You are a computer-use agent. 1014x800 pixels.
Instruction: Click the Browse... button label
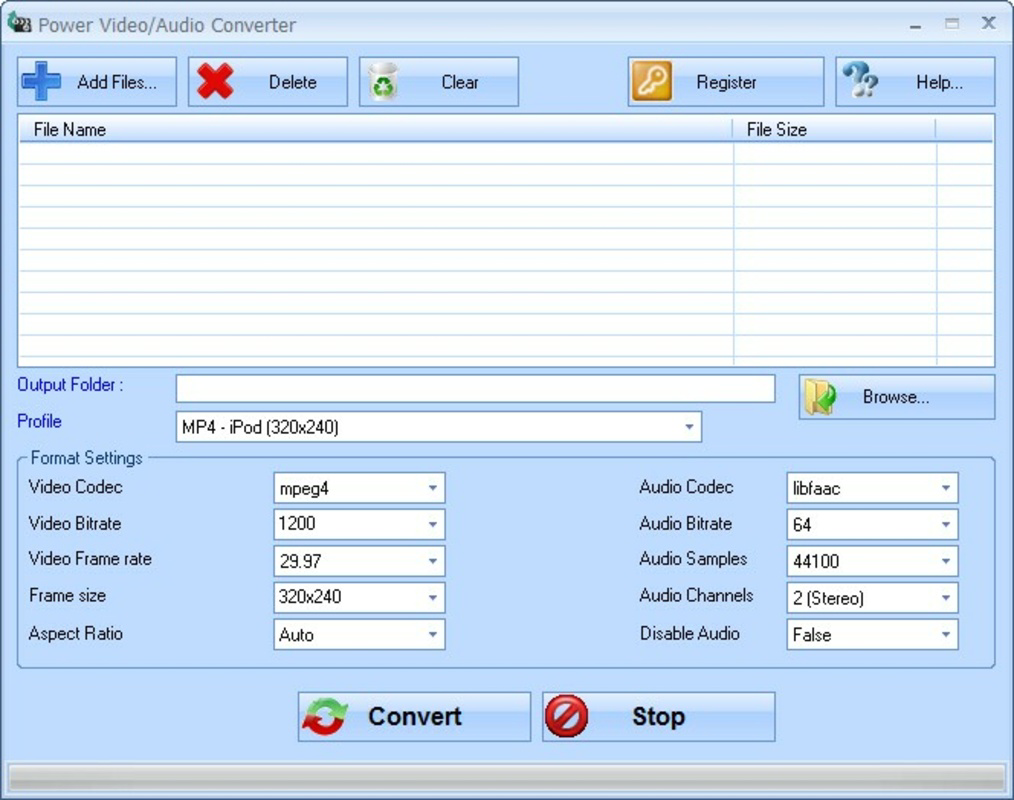[x=896, y=397]
